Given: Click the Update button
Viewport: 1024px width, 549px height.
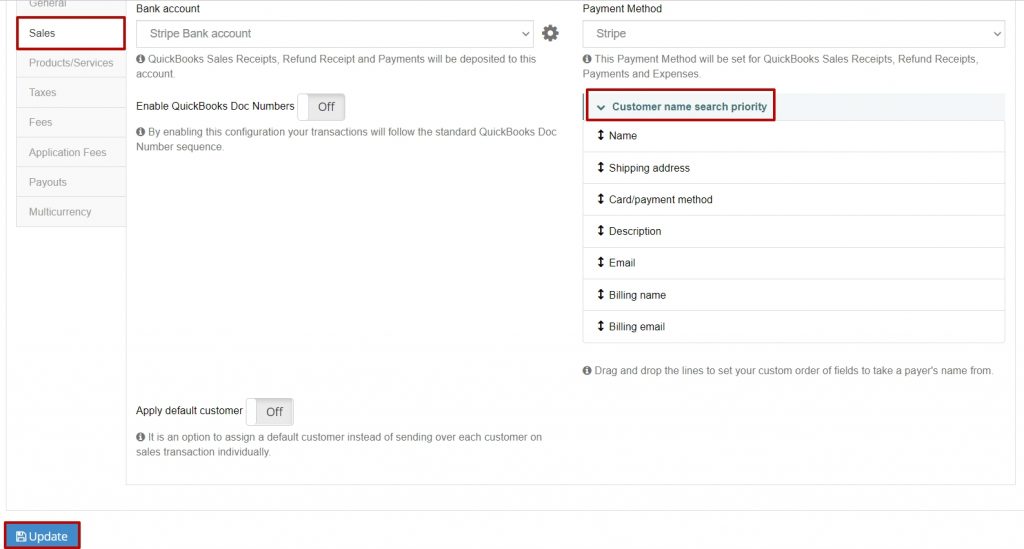Looking at the screenshot, I should [42, 536].
